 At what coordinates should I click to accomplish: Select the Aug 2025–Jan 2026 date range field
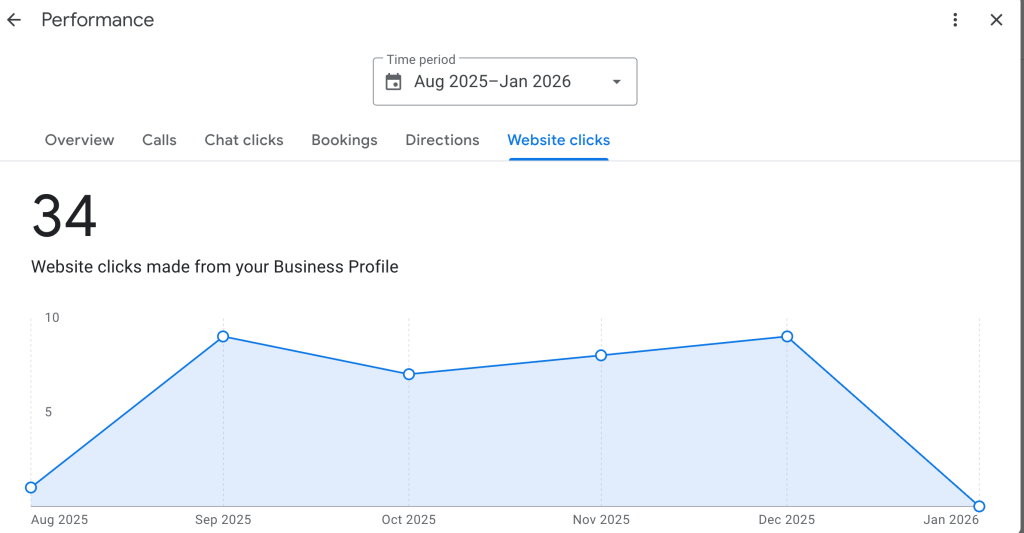coord(492,82)
